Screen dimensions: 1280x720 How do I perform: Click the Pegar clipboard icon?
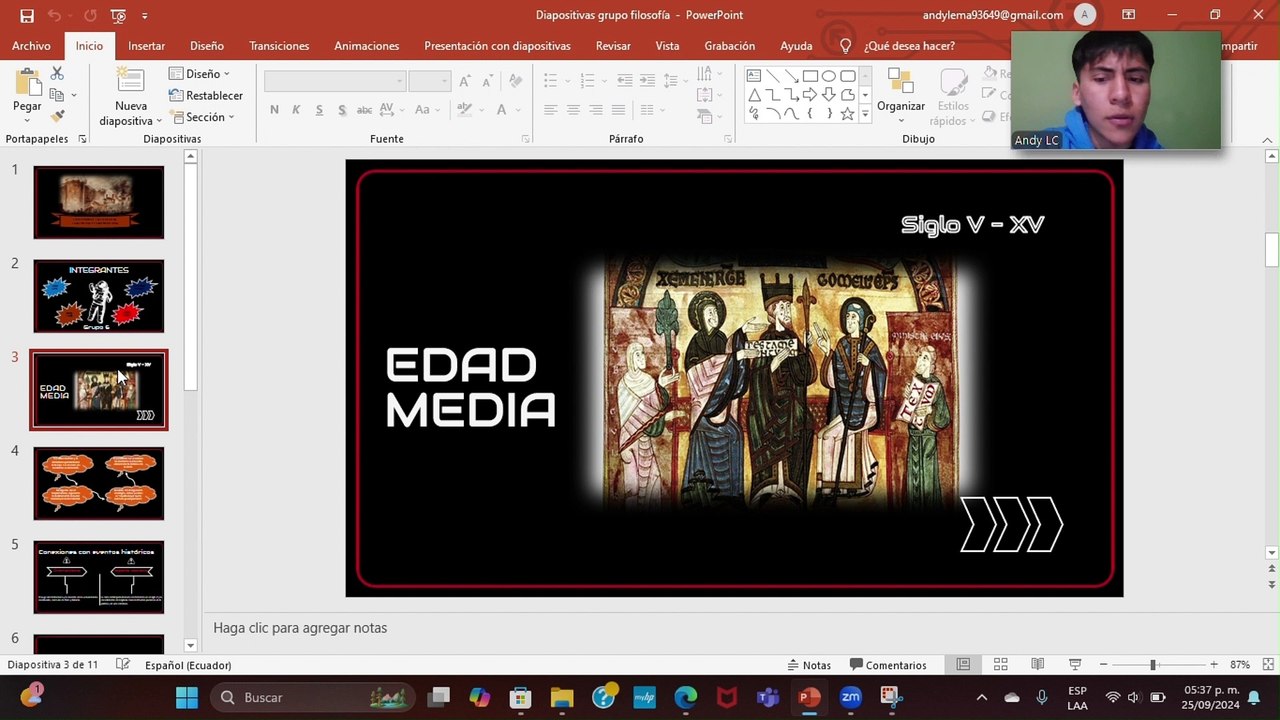27,81
